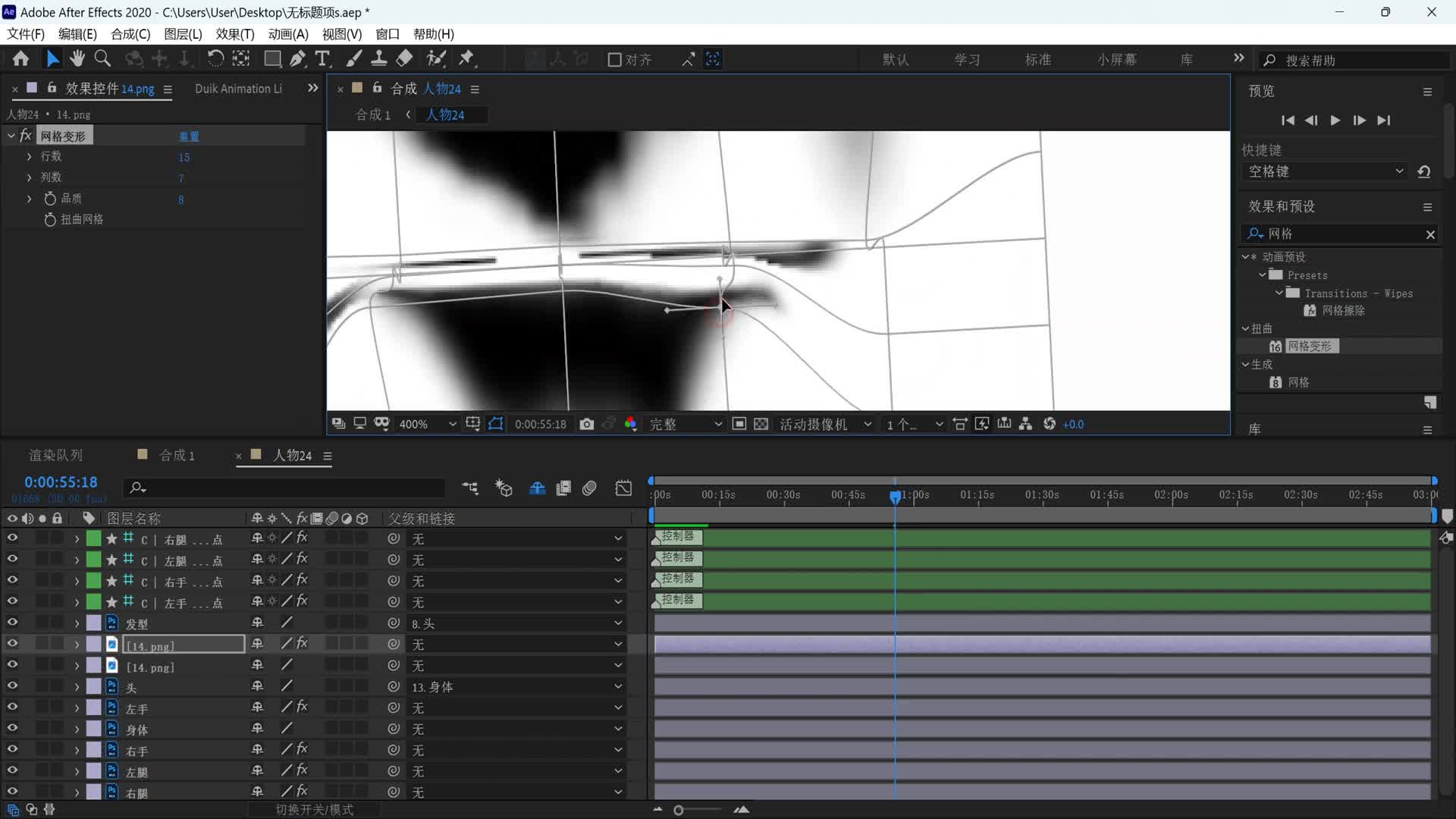The width and height of the screenshot is (1456, 819).
Task: Click label color swatch of 发型 layer
Action: coord(93,623)
